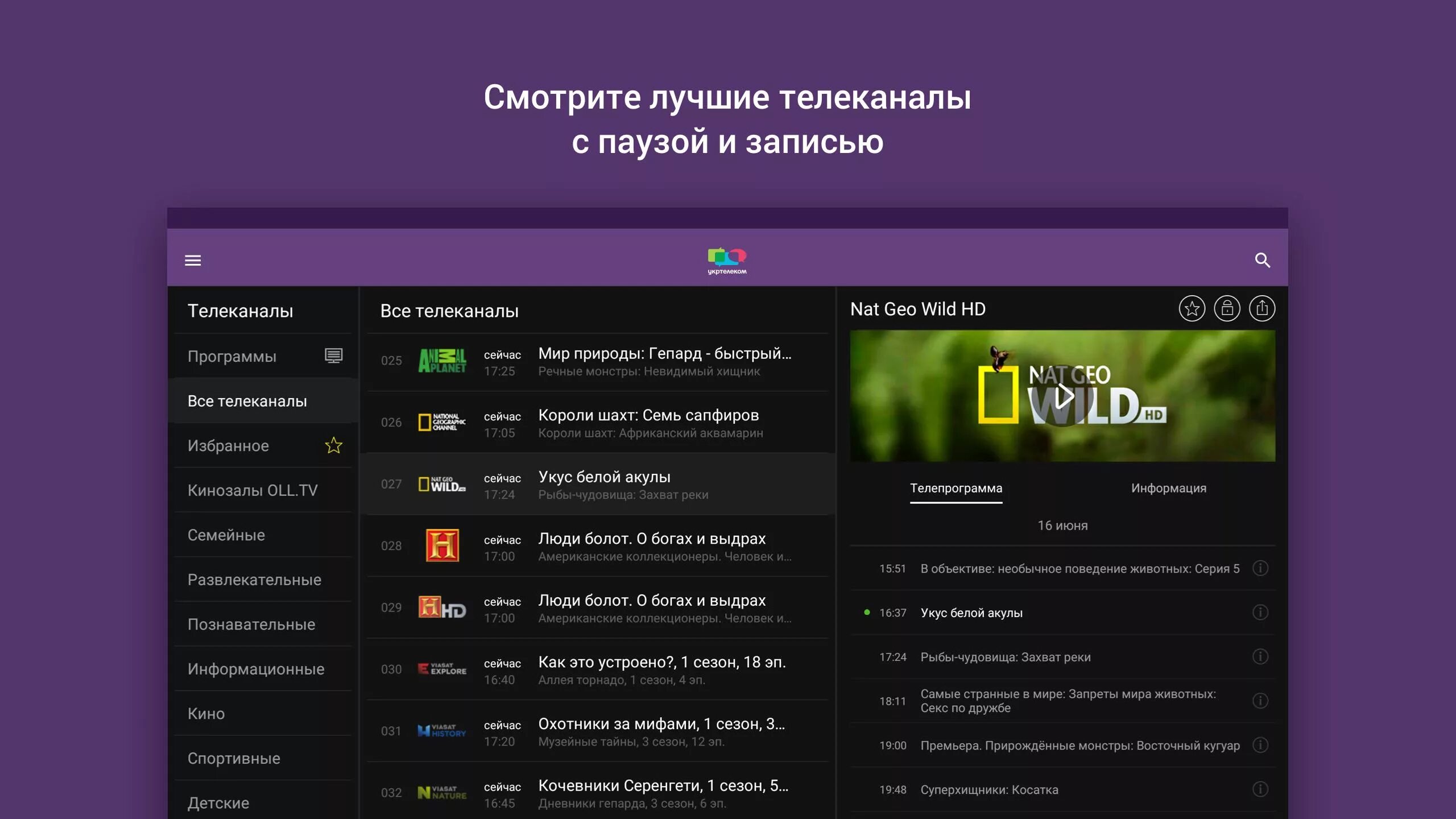Select the Телепрограмма tab
The width and height of the screenshot is (1456, 819).
[x=956, y=488]
